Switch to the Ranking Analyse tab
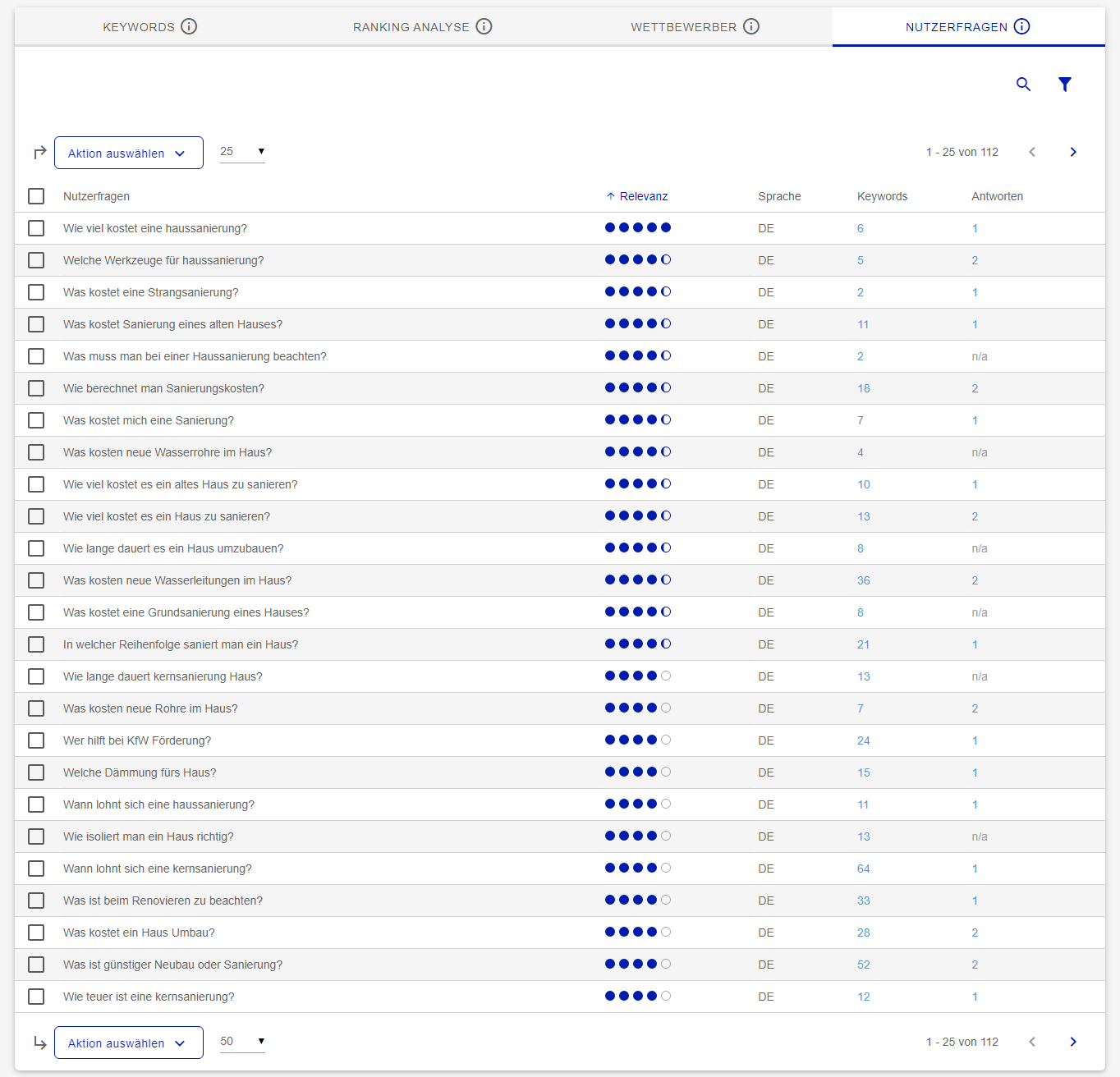Viewport: 1120px width, 1077px height. point(422,26)
